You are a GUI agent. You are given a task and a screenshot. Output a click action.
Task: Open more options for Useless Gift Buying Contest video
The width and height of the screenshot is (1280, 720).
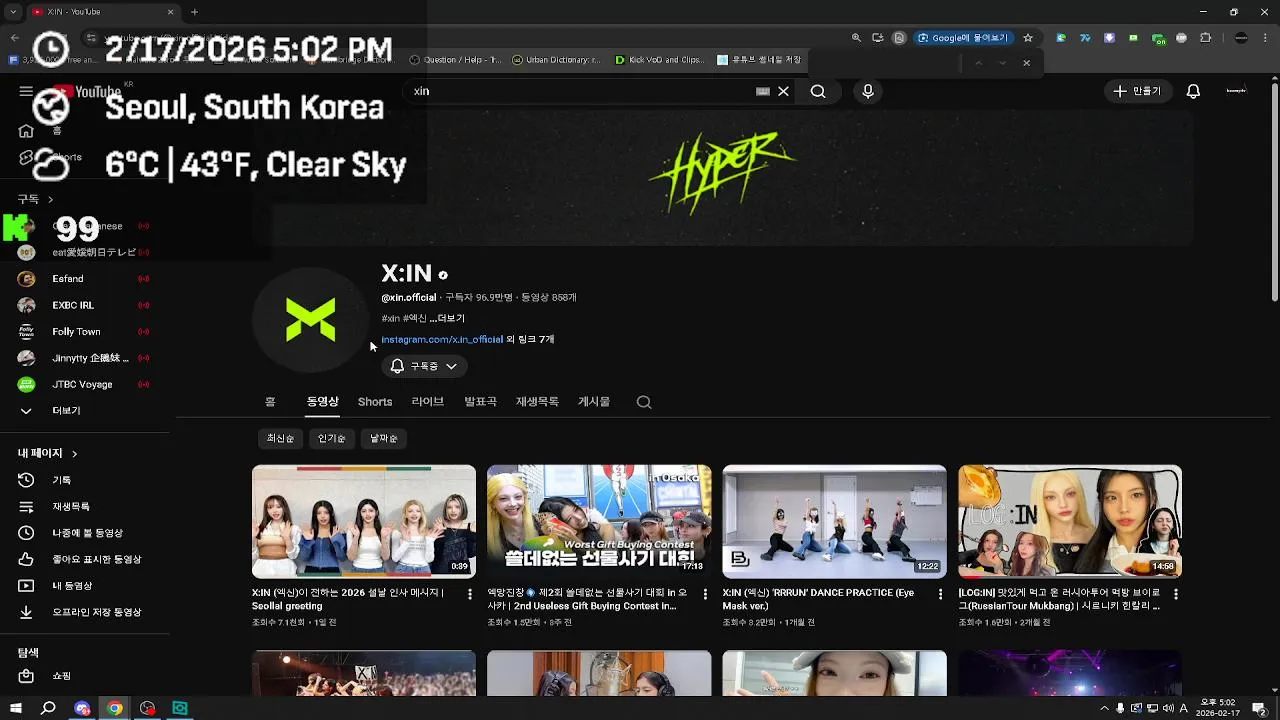click(x=705, y=594)
